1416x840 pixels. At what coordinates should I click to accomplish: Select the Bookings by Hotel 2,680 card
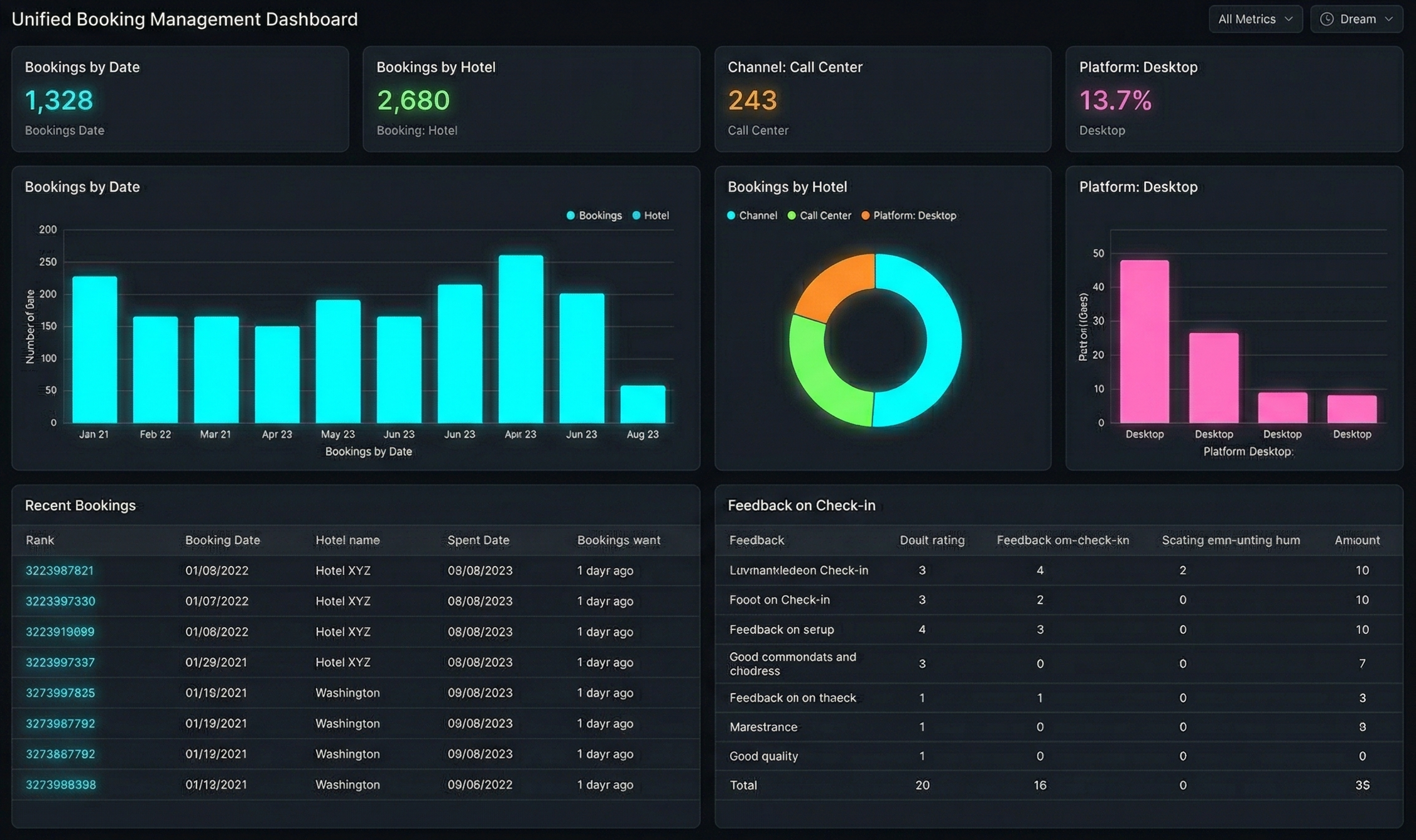coord(531,99)
